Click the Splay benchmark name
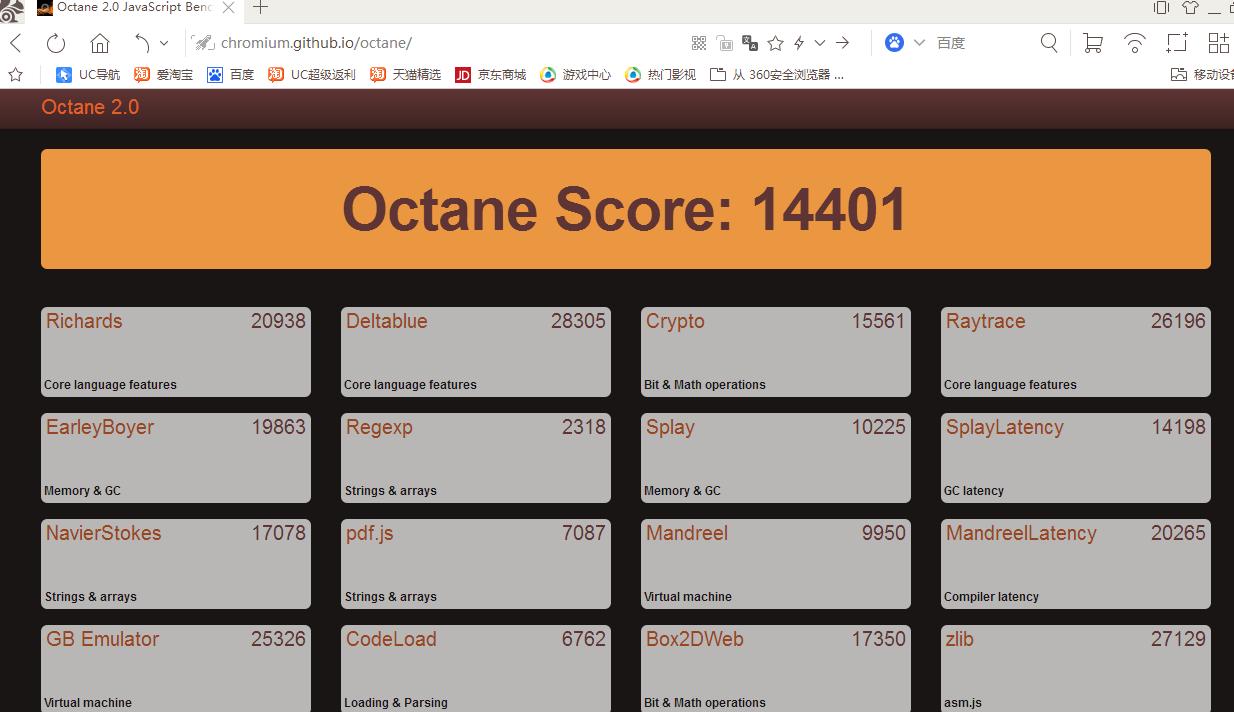This screenshot has width=1234, height=712. (x=670, y=428)
